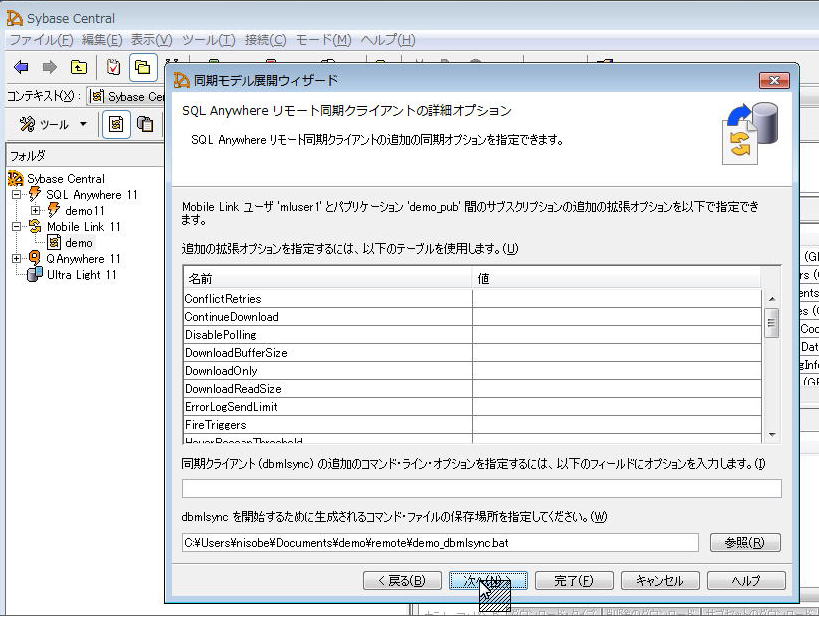Viewport: 819px width, 618px height.
Task: Click the dbmlsync command-line options input field
Action: (481, 489)
